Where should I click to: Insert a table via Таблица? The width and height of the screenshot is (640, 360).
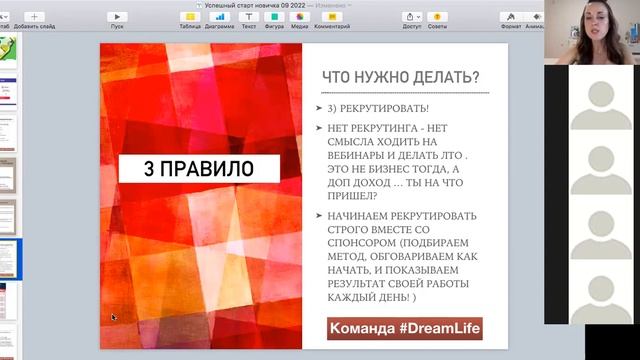click(x=190, y=17)
